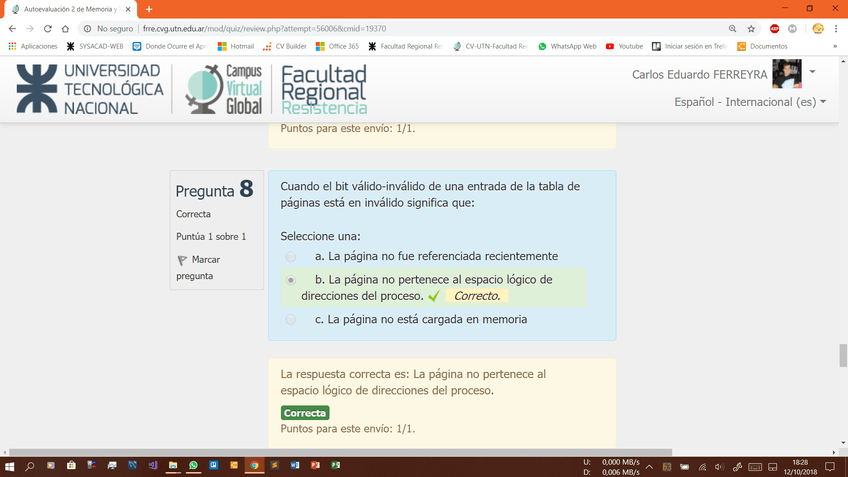Click the Universidad Tecnológica Nacional logo
This screenshot has width=848, height=477.
pos(89,89)
